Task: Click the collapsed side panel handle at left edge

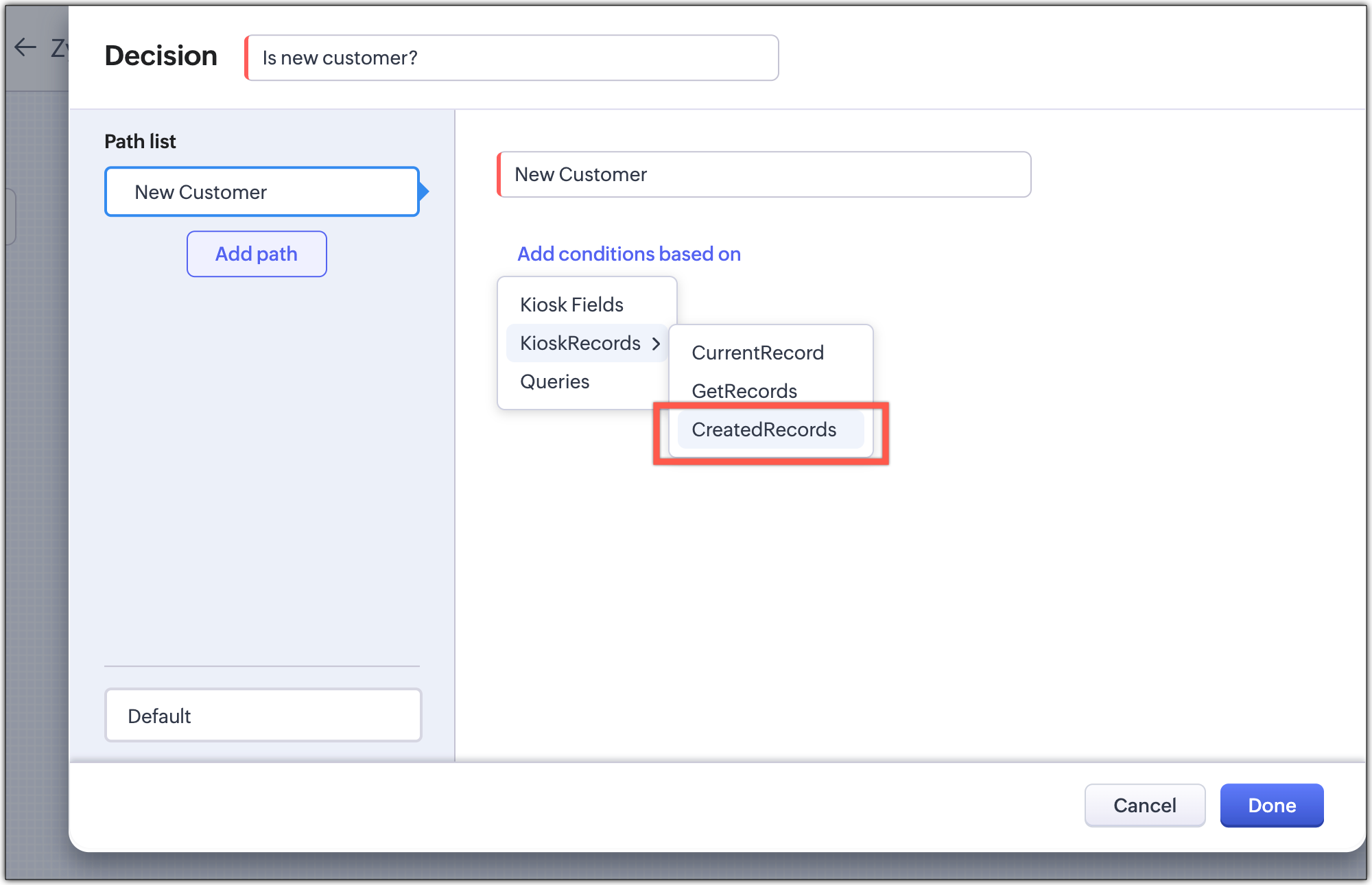Action: click(10, 217)
